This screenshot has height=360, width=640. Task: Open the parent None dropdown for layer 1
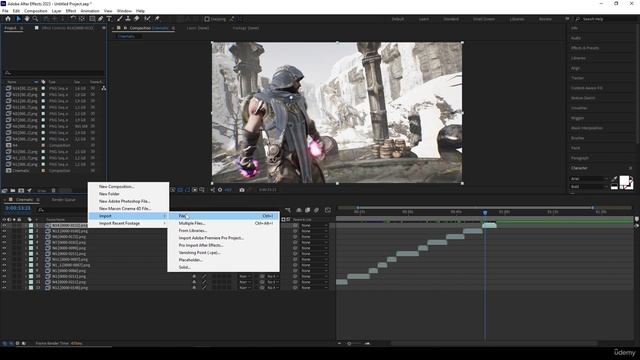click(314, 225)
